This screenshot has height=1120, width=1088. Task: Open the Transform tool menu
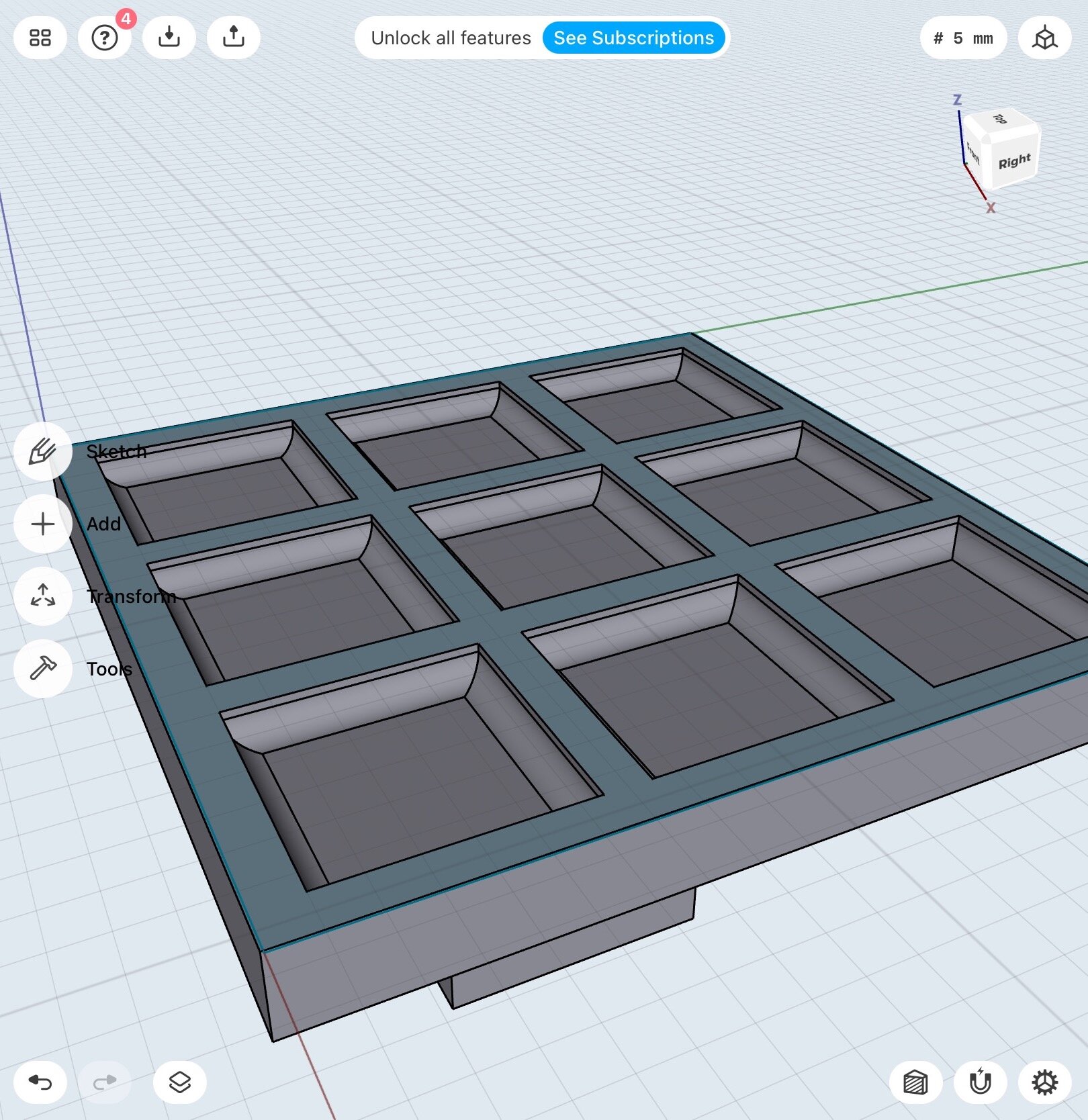click(x=43, y=596)
